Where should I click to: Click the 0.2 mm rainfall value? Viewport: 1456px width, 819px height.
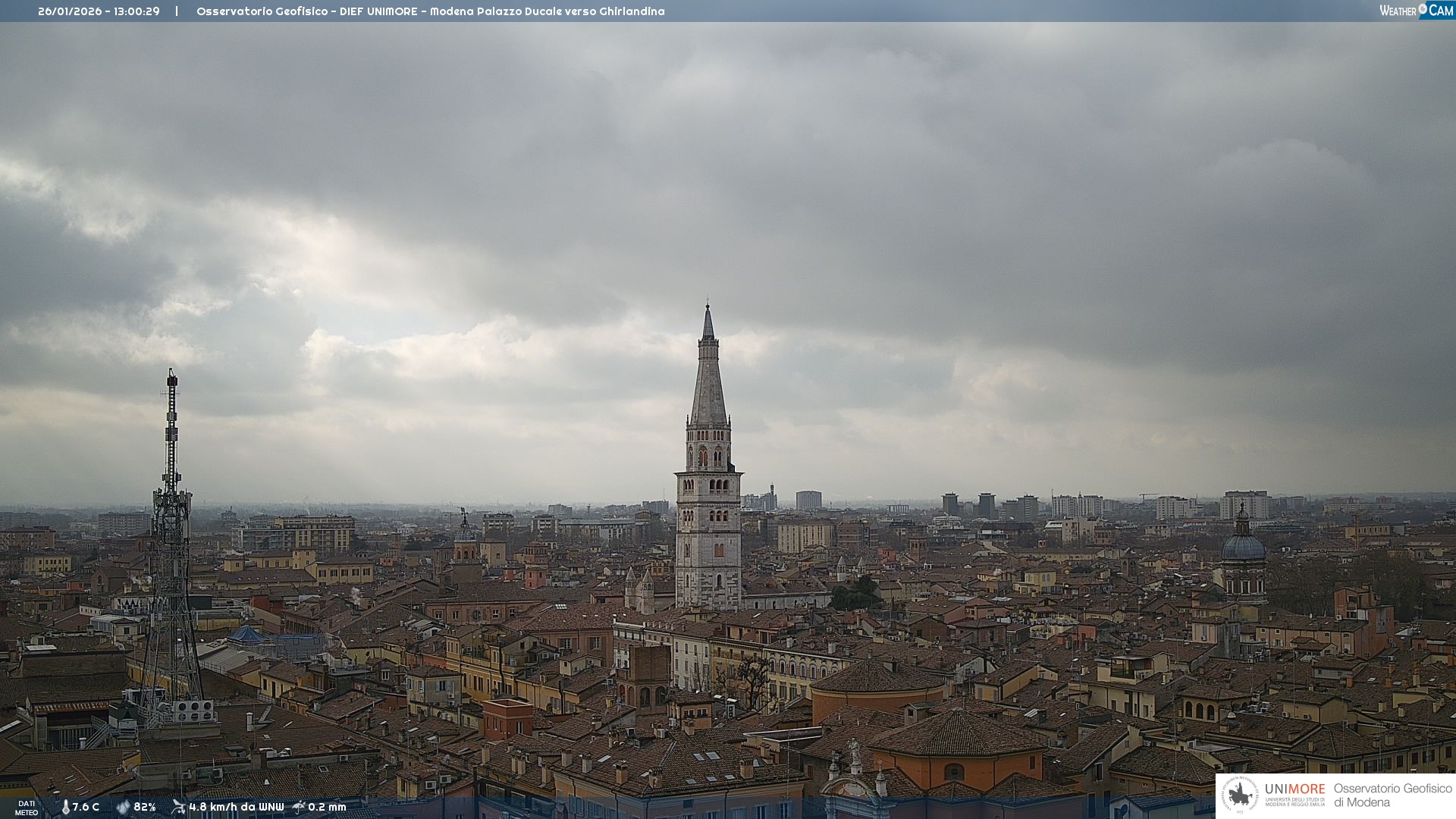pos(327,807)
